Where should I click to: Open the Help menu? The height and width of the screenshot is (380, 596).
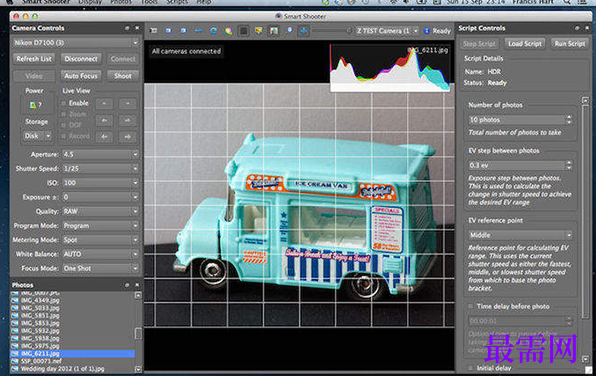204,2
